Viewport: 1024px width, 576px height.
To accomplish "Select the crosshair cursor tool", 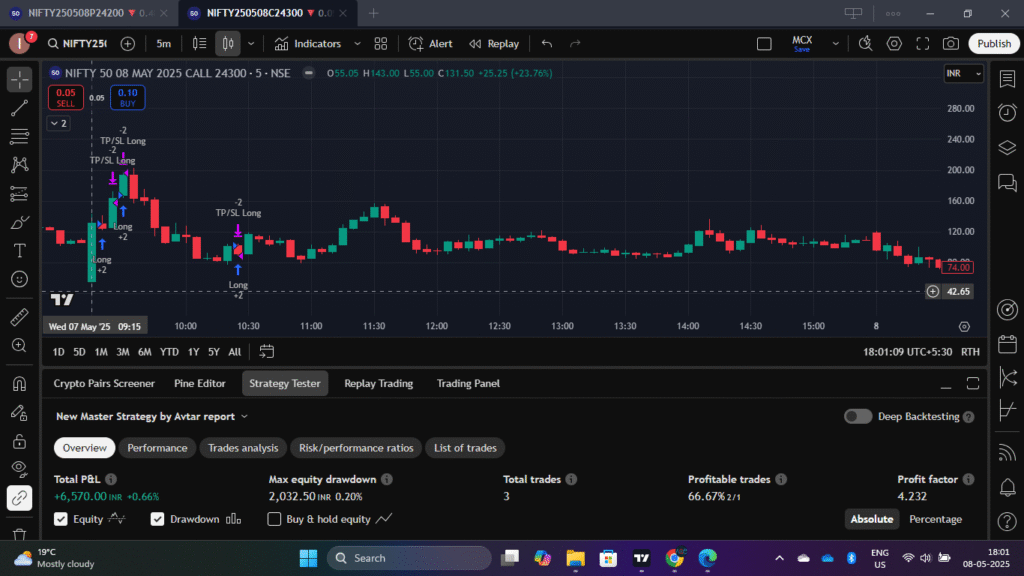I will tap(20, 79).
